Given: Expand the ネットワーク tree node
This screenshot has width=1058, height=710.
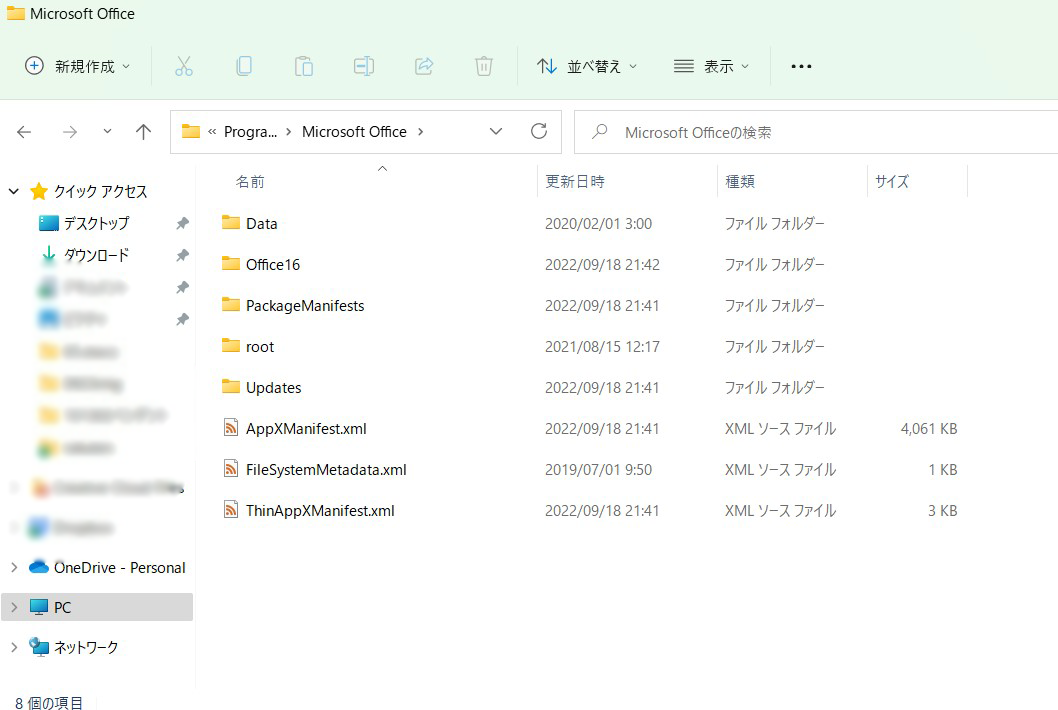Looking at the screenshot, I should point(13,647).
